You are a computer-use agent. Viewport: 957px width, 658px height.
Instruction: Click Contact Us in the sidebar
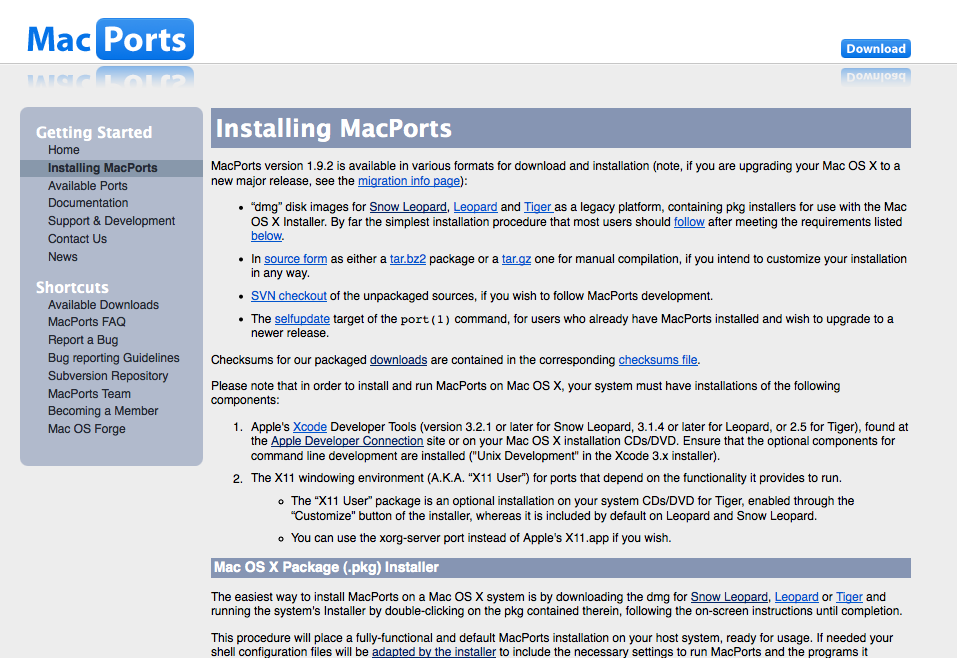(78, 239)
